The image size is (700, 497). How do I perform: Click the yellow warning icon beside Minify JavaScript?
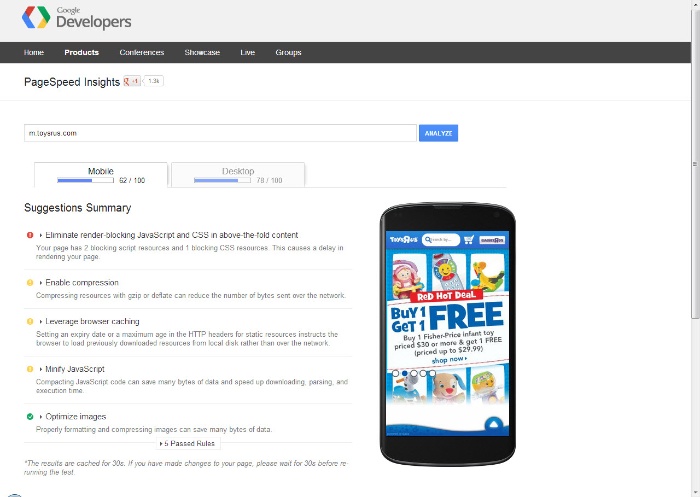[30, 369]
